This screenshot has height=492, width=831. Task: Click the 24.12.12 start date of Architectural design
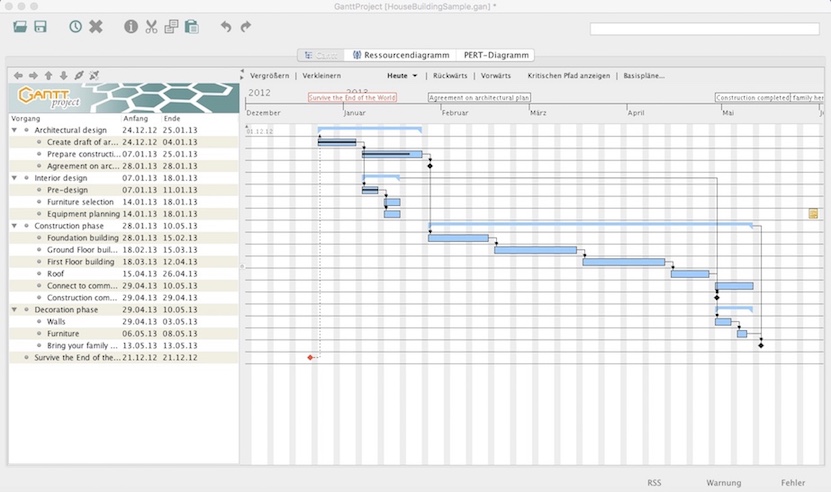(139, 130)
